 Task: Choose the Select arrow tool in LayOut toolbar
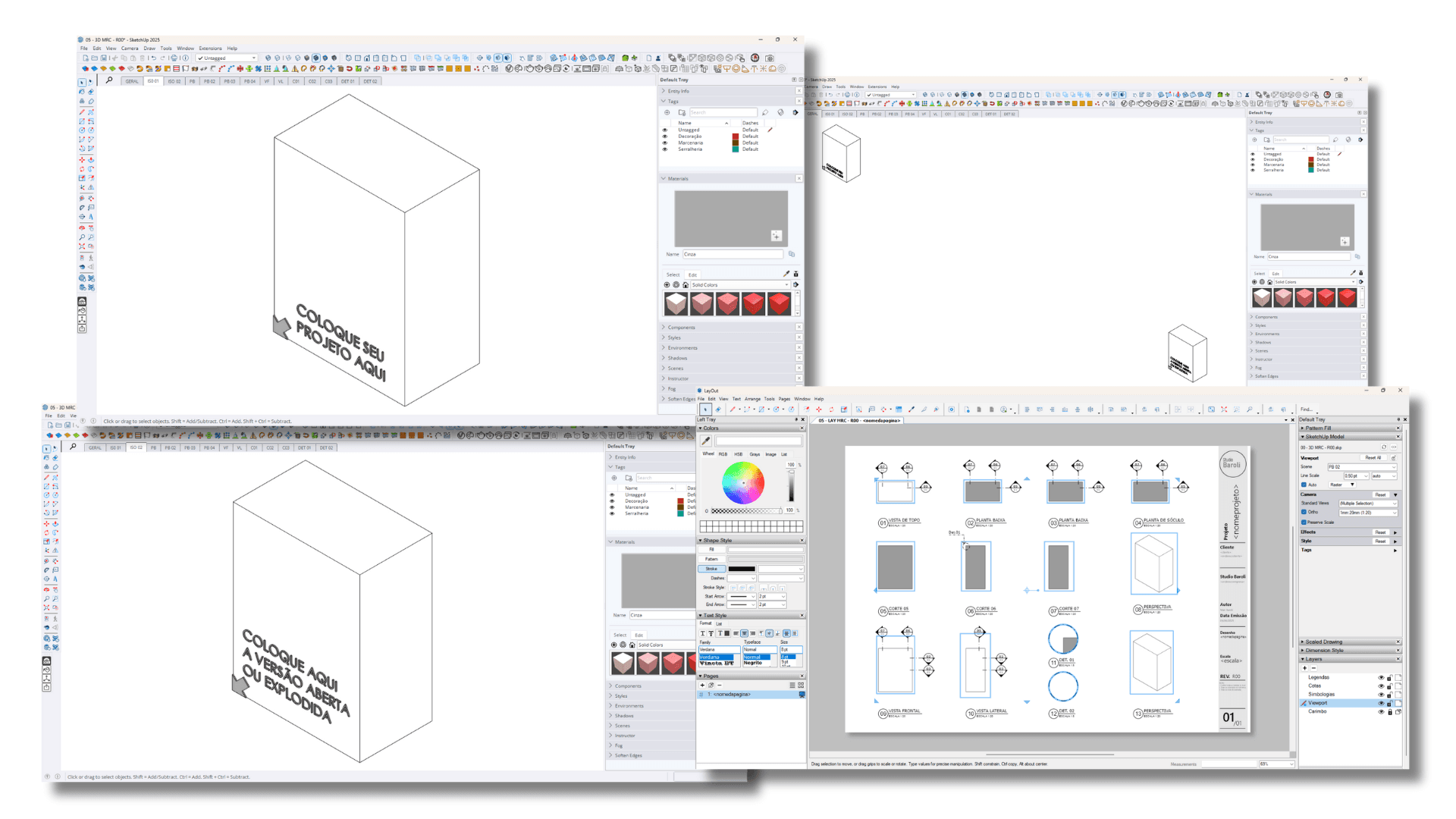(x=705, y=409)
